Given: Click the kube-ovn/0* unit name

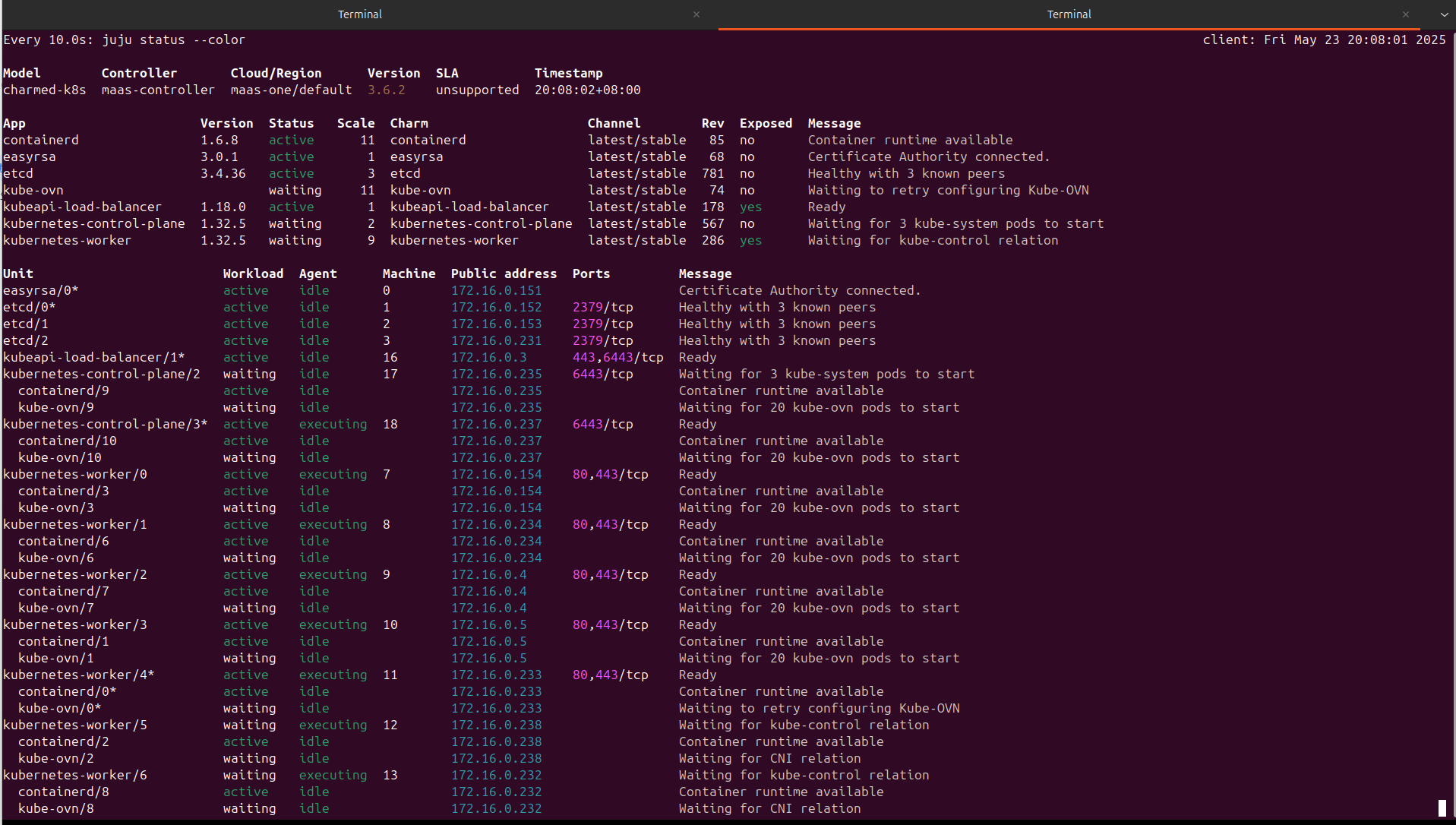Looking at the screenshot, I should (x=60, y=708).
